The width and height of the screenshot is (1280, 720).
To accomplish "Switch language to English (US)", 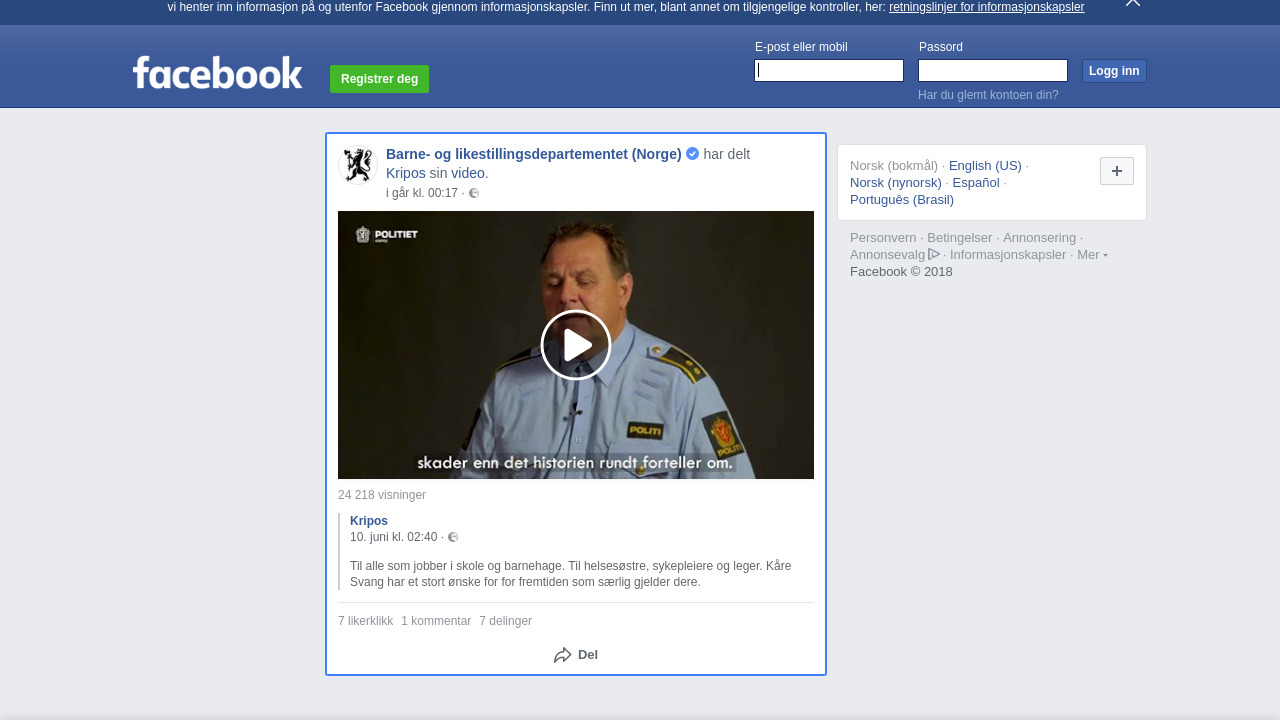I will pyautogui.click(x=985, y=166).
